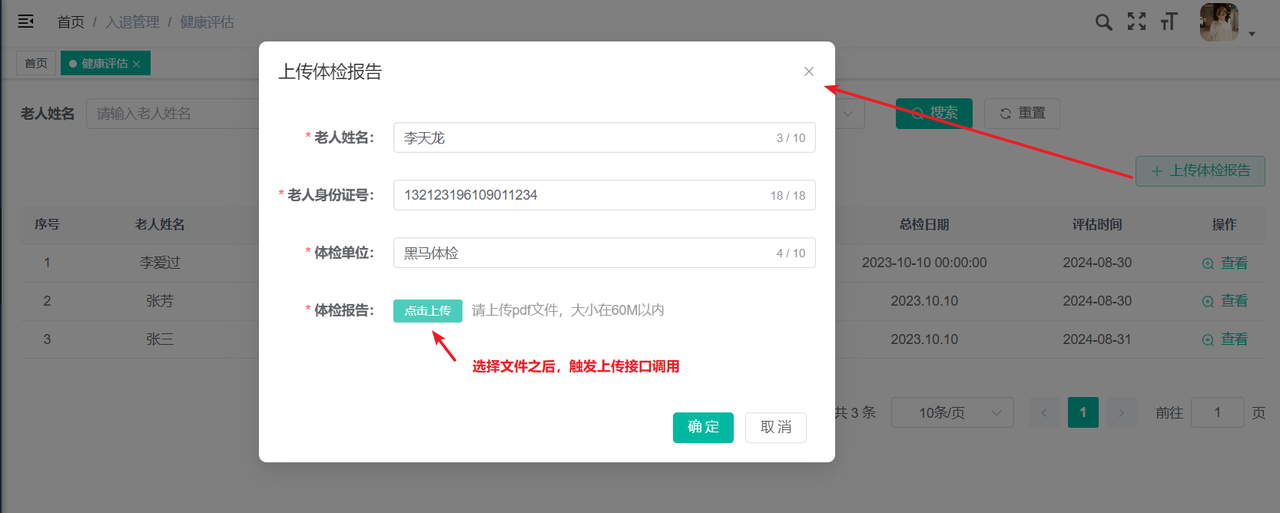Click the 老人姓名 field containing 李天龙
Screen dimensions: 1280x513
pos(604,137)
